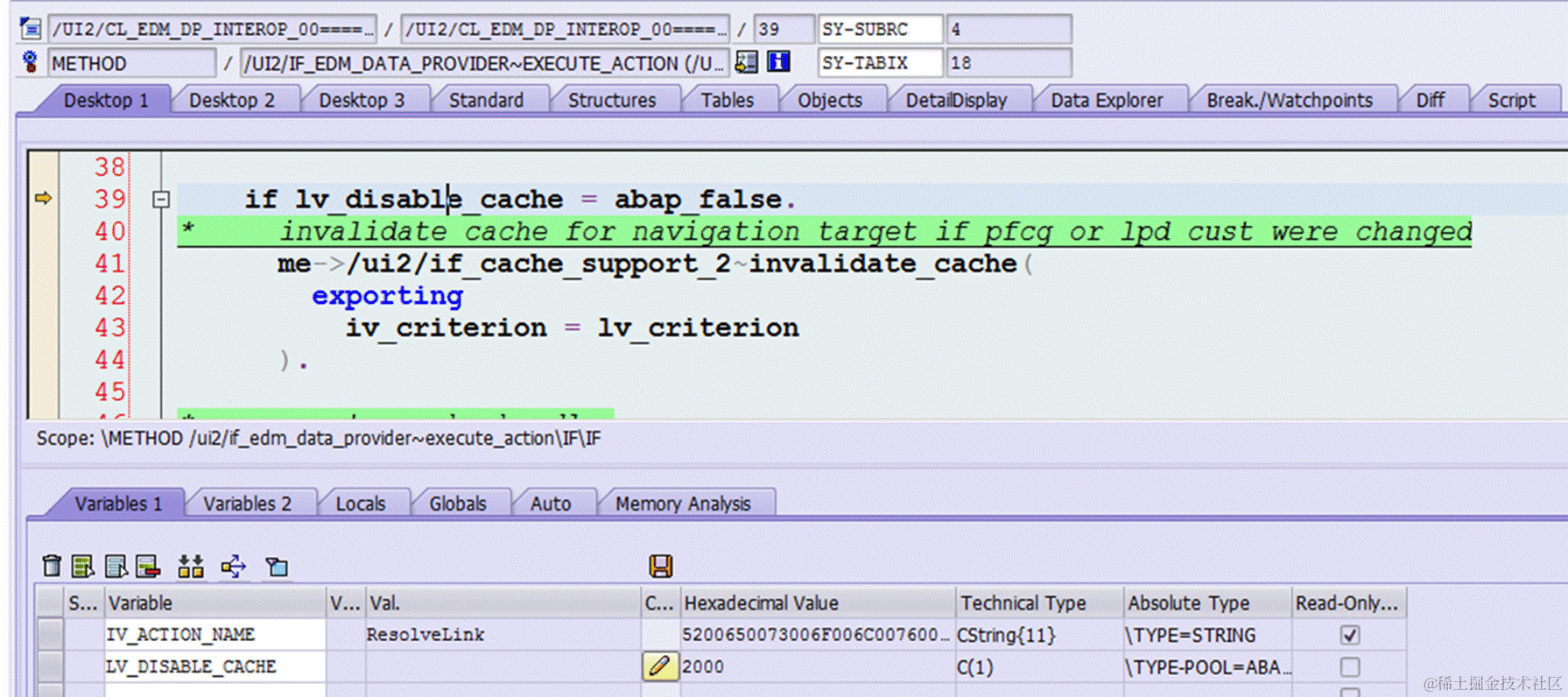1568x697 pixels.
Task: Click the grey list icon in variables toolbar
Action: (116, 567)
